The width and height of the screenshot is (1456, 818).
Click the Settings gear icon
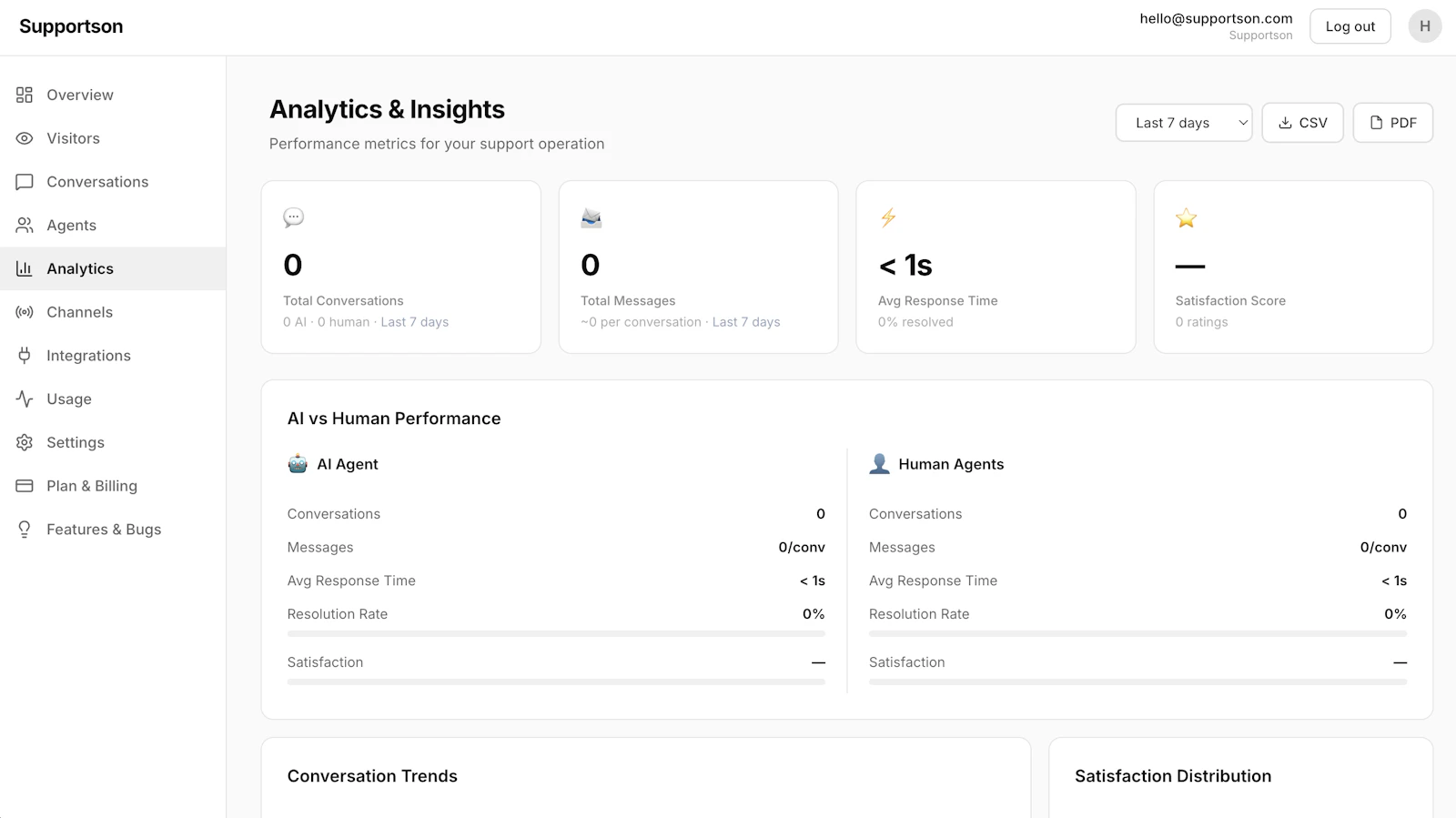coord(25,442)
